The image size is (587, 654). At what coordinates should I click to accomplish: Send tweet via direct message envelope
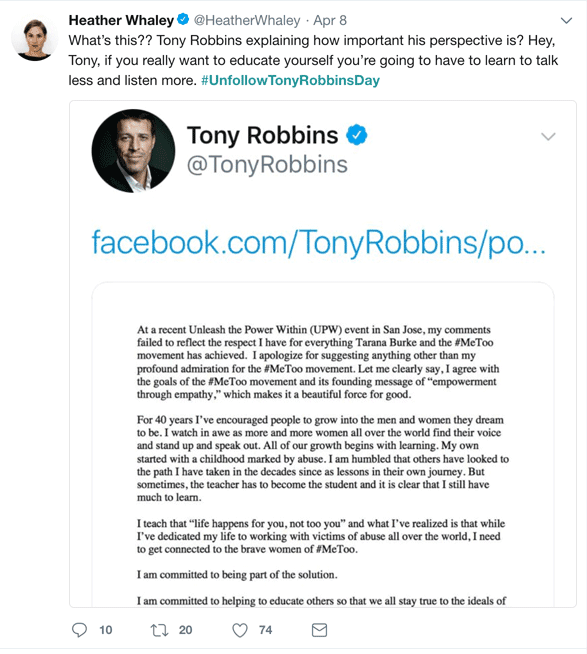[x=320, y=630]
